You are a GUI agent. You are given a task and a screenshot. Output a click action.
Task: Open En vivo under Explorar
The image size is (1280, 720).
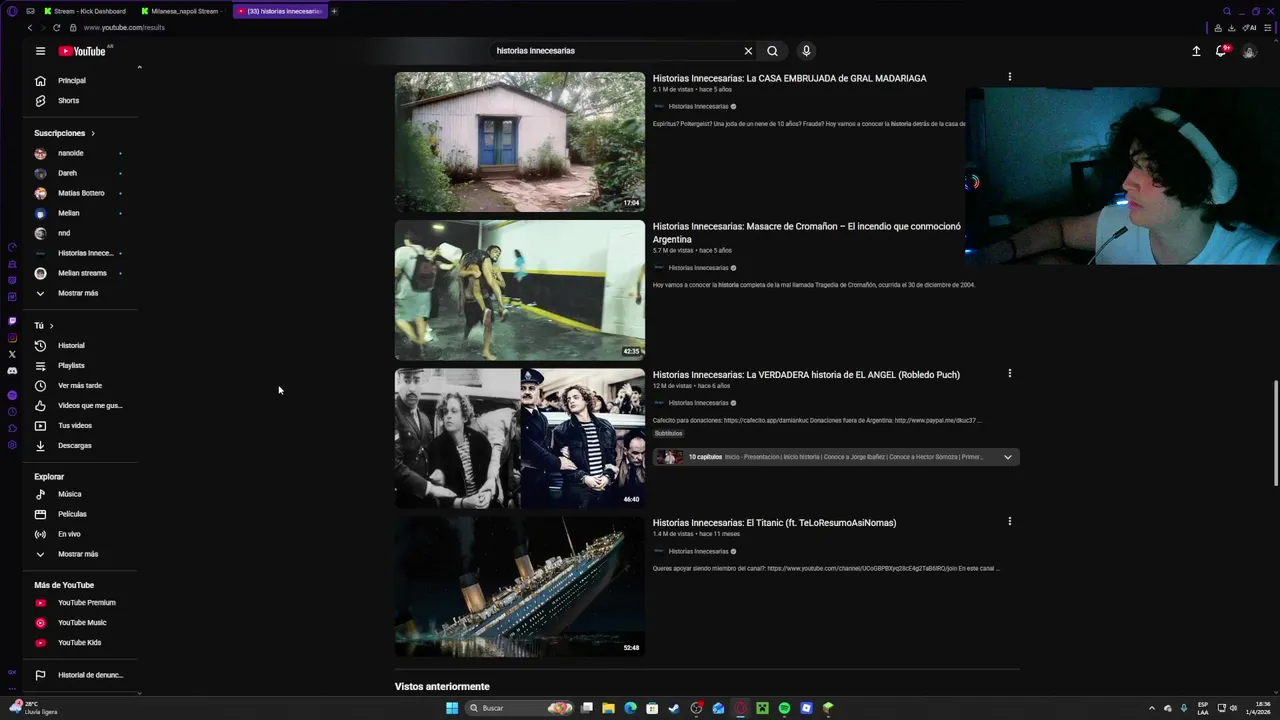80,534
